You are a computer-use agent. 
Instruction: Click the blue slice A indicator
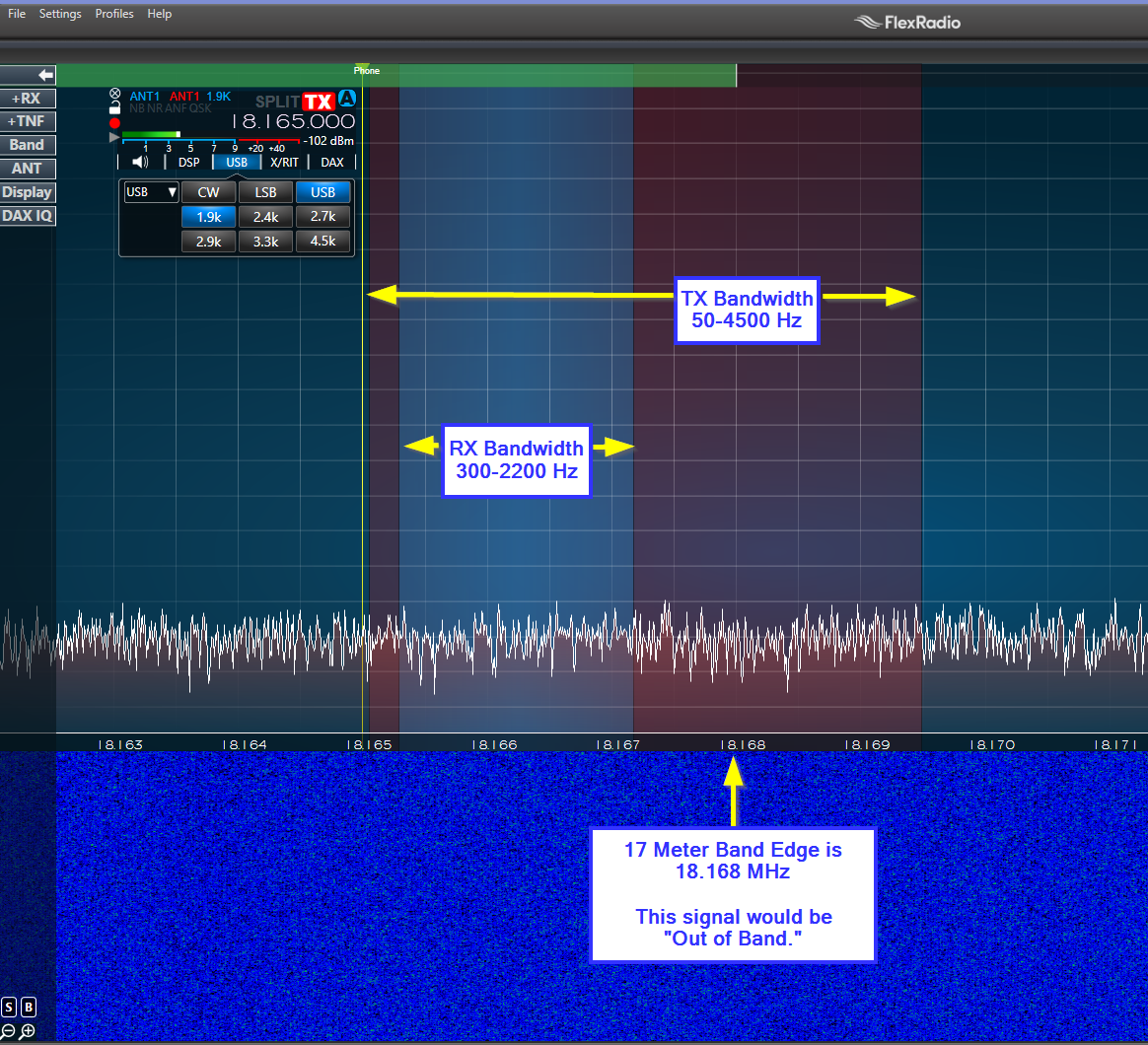pos(346,99)
